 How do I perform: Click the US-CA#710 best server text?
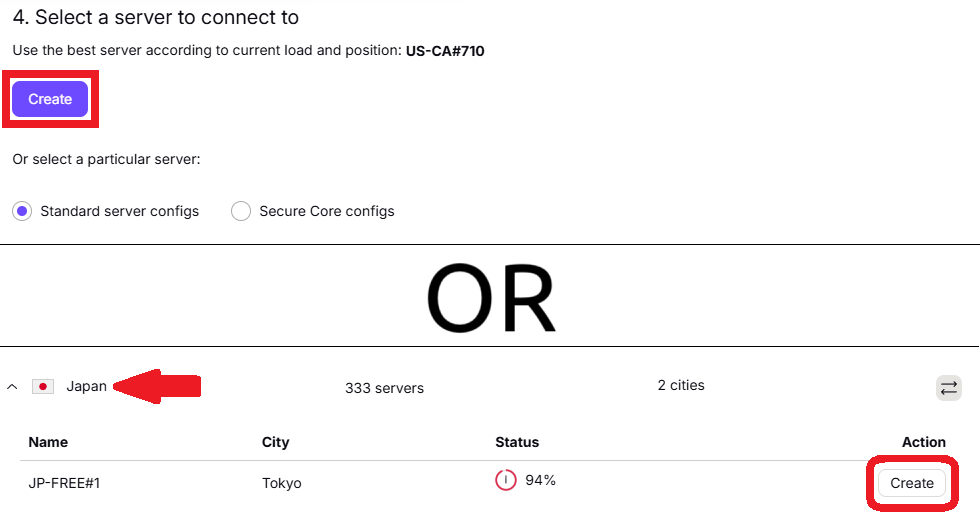[x=445, y=51]
